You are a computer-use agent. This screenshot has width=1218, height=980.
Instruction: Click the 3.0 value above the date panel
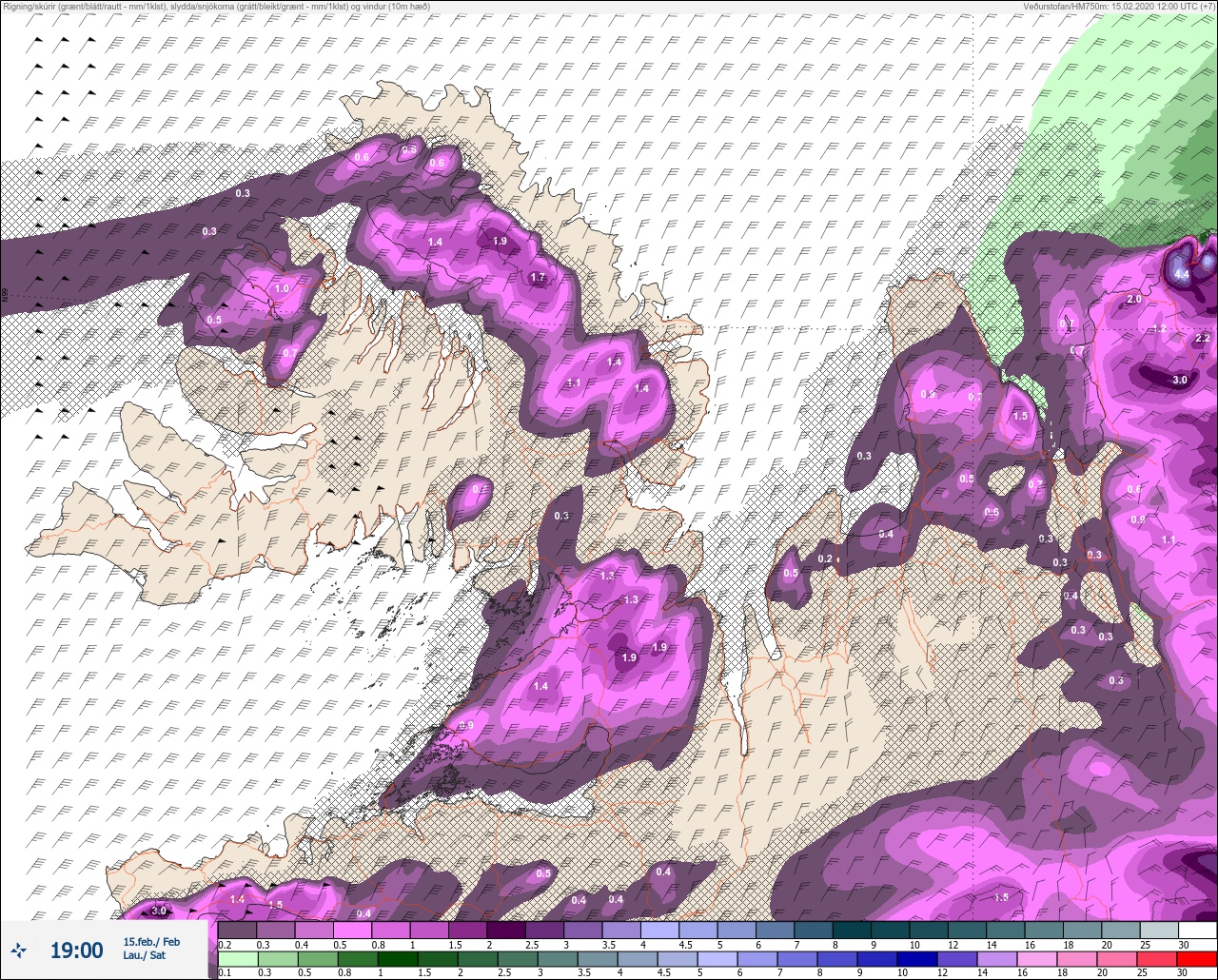tap(159, 911)
